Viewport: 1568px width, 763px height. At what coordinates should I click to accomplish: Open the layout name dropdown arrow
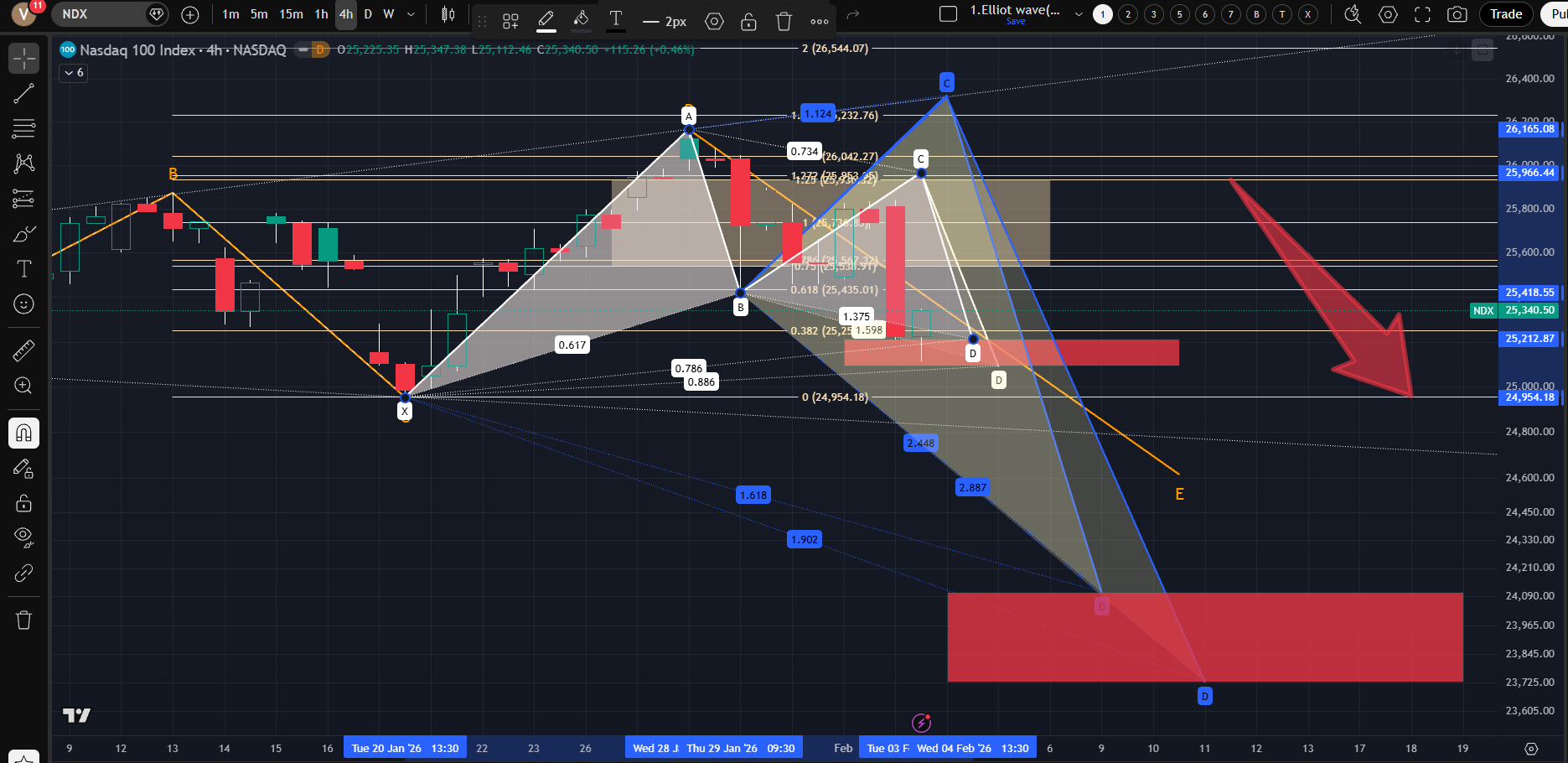1079,14
